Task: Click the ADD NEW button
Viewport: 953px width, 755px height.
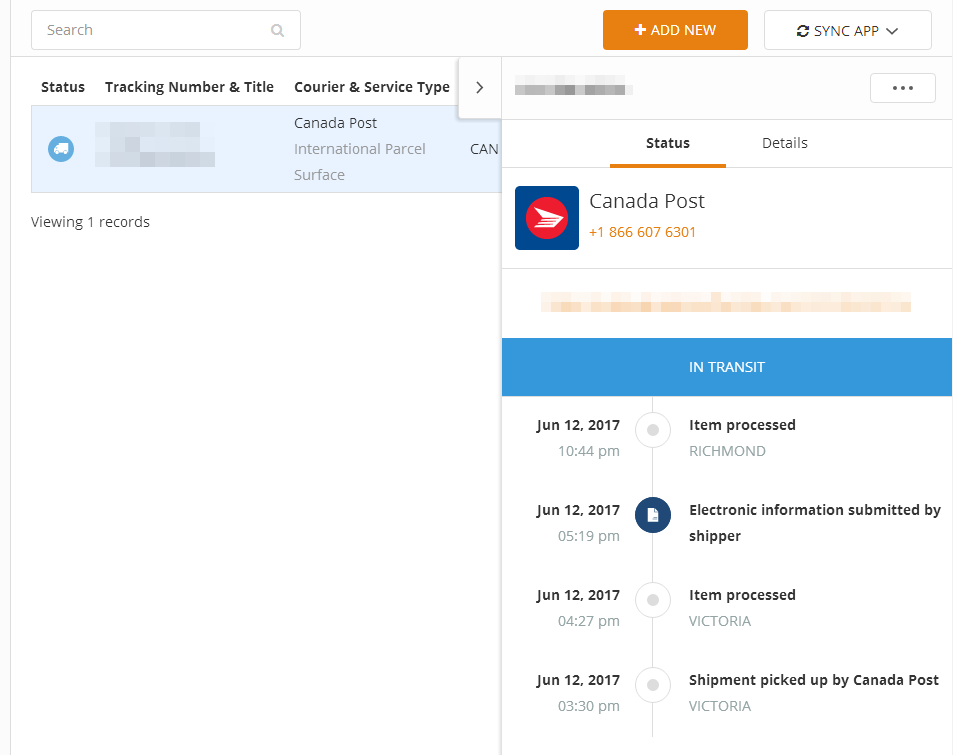Action: [x=675, y=30]
